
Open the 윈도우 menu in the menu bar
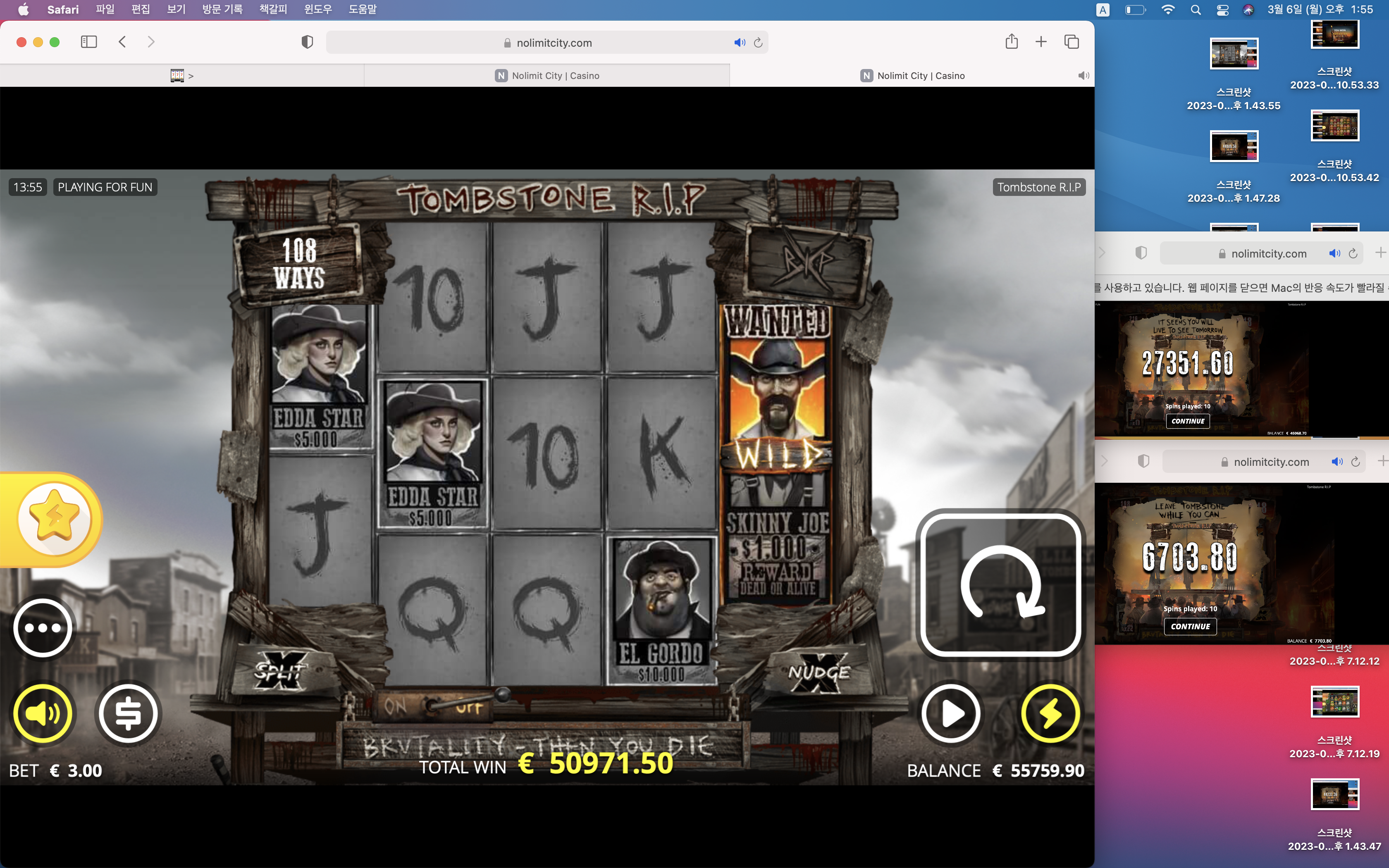pyautogui.click(x=317, y=9)
